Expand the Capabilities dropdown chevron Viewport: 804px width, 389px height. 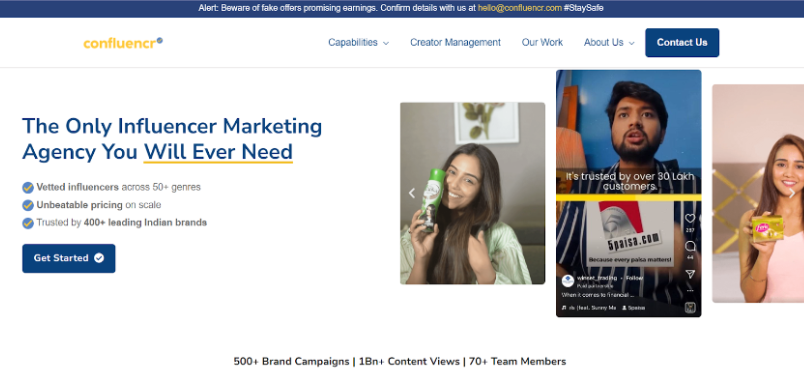[x=386, y=43]
